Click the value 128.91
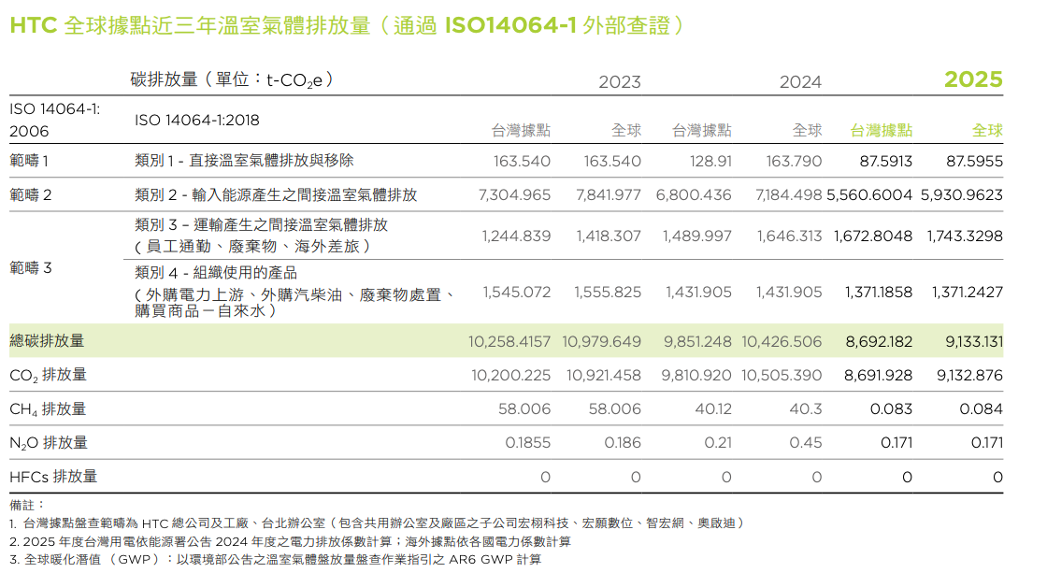Screen dimensions: 1048x588 point(710,161)
